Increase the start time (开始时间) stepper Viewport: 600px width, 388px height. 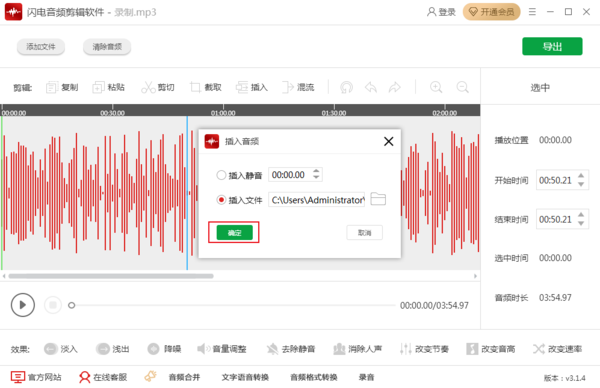click(581, 176)
